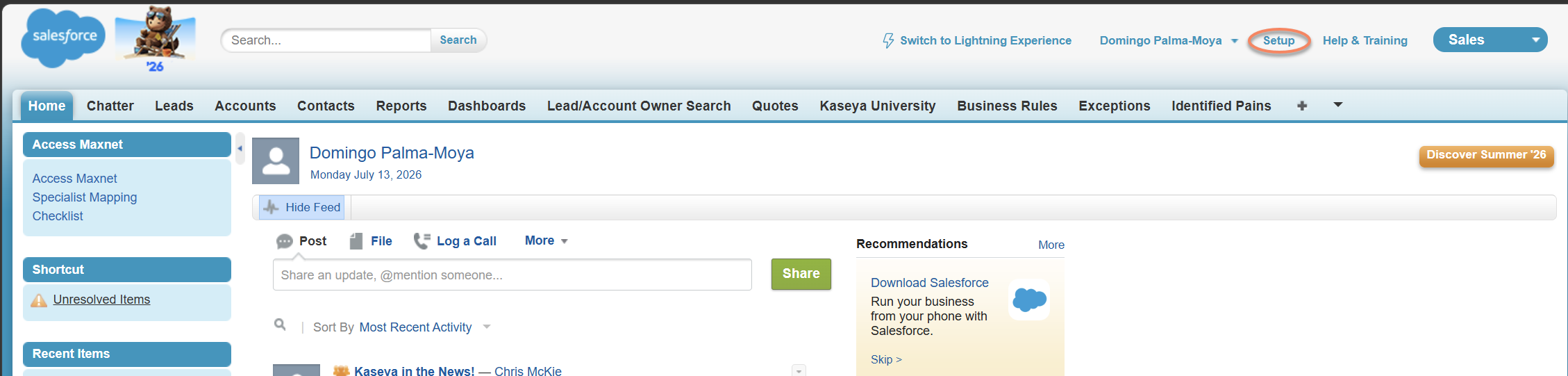This screenshot has height=376, width=1568.
Task: Open the Unresolved Items link
Action: pos(101,300)
